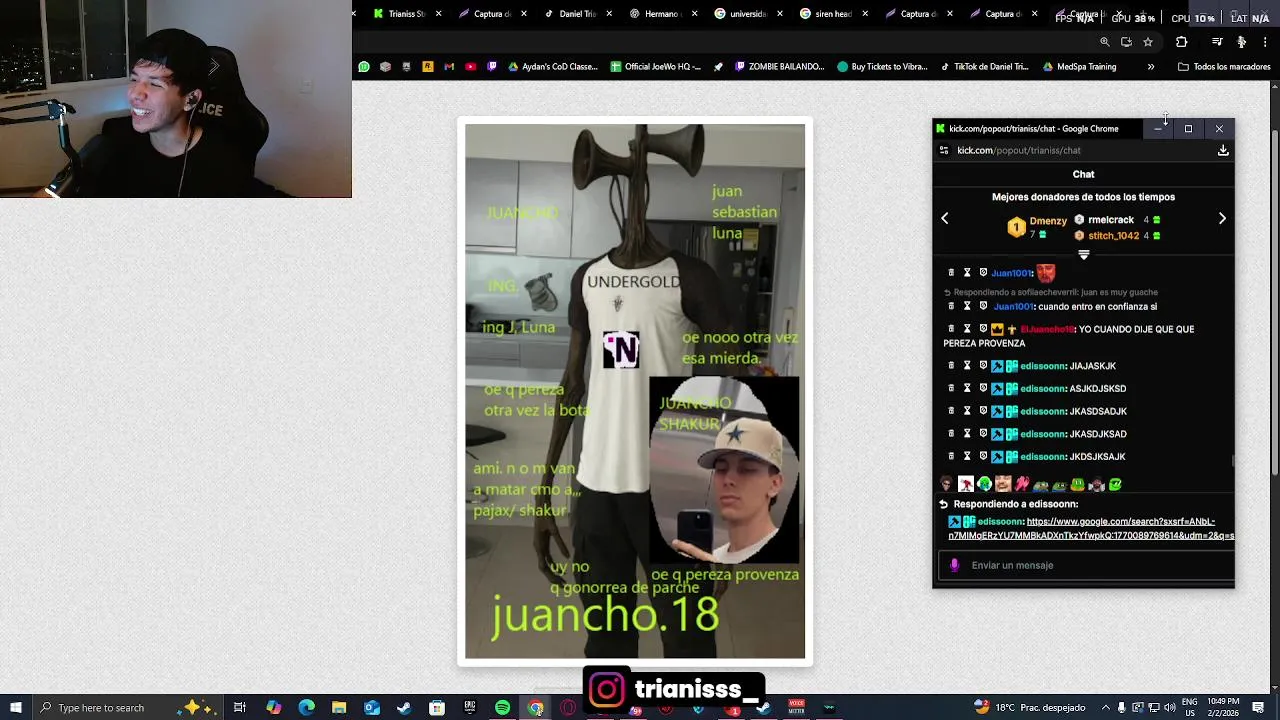The height and width of the screenshot is (720, 1280).
Task: Open WhatsApp bookmark icon
Action: (x=364, y=67)
